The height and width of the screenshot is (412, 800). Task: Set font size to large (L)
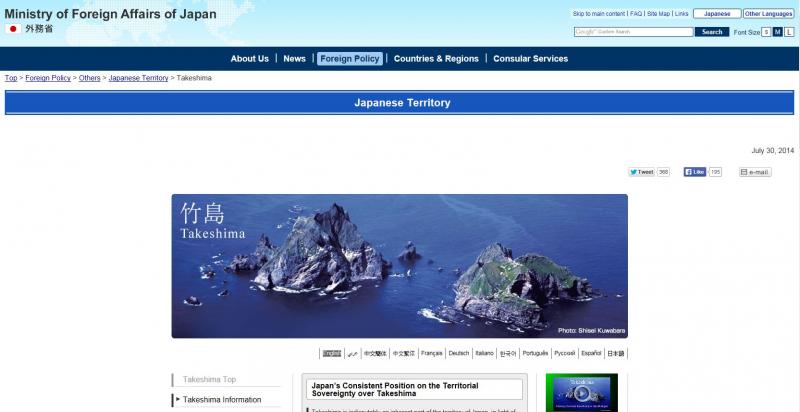[789, 32]
